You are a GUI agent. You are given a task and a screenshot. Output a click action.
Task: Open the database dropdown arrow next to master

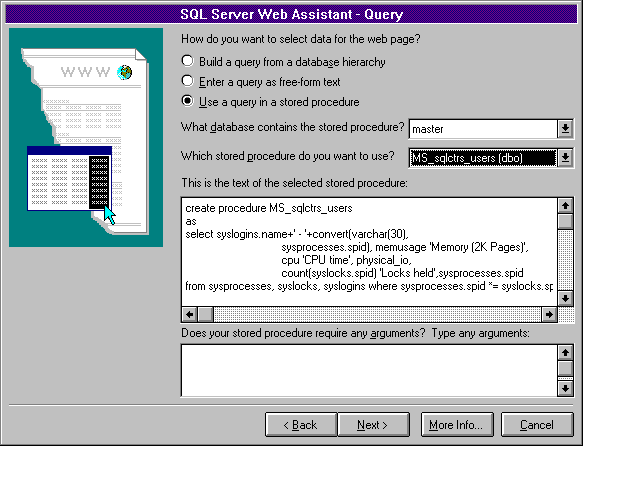click(x=565, y=129)
